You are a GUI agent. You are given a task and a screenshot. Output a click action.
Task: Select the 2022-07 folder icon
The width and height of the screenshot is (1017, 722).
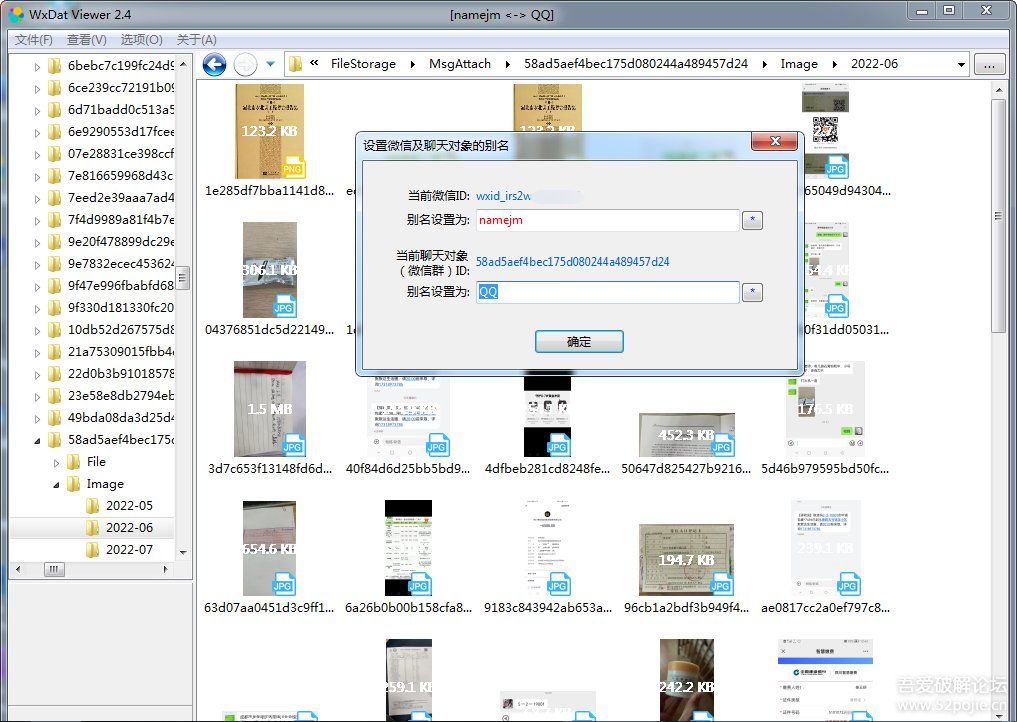[93, 550]
